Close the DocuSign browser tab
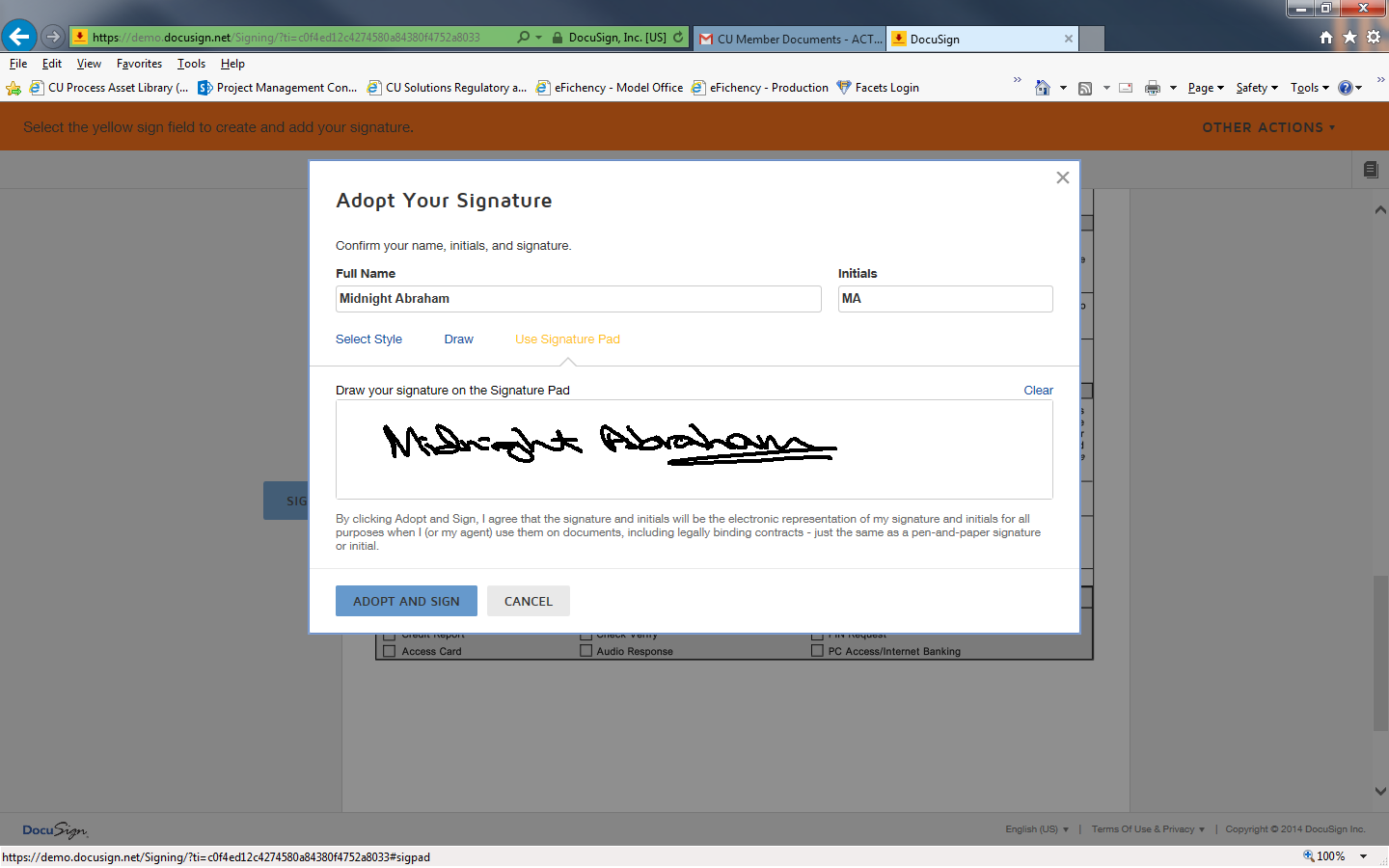Image resolution: width=1389 pixels, height=868 pixels. 1069,39
